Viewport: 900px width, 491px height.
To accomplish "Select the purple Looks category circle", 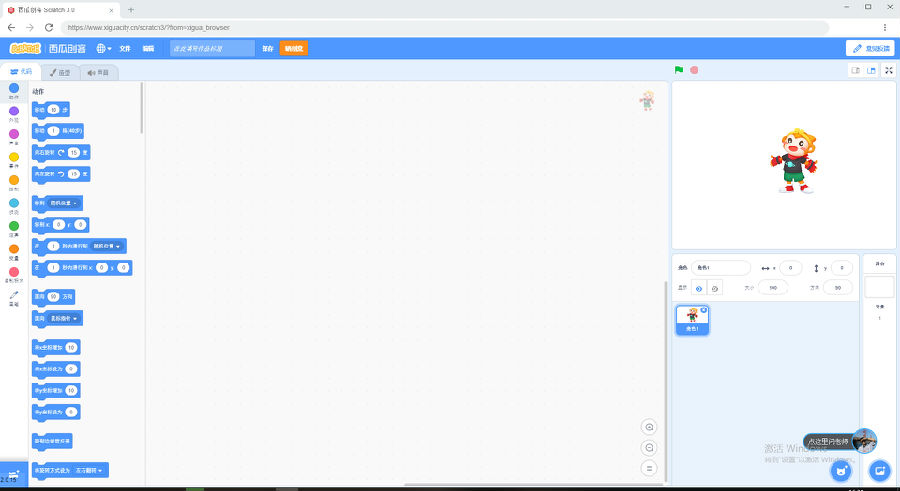I will [x=14, y=111].
